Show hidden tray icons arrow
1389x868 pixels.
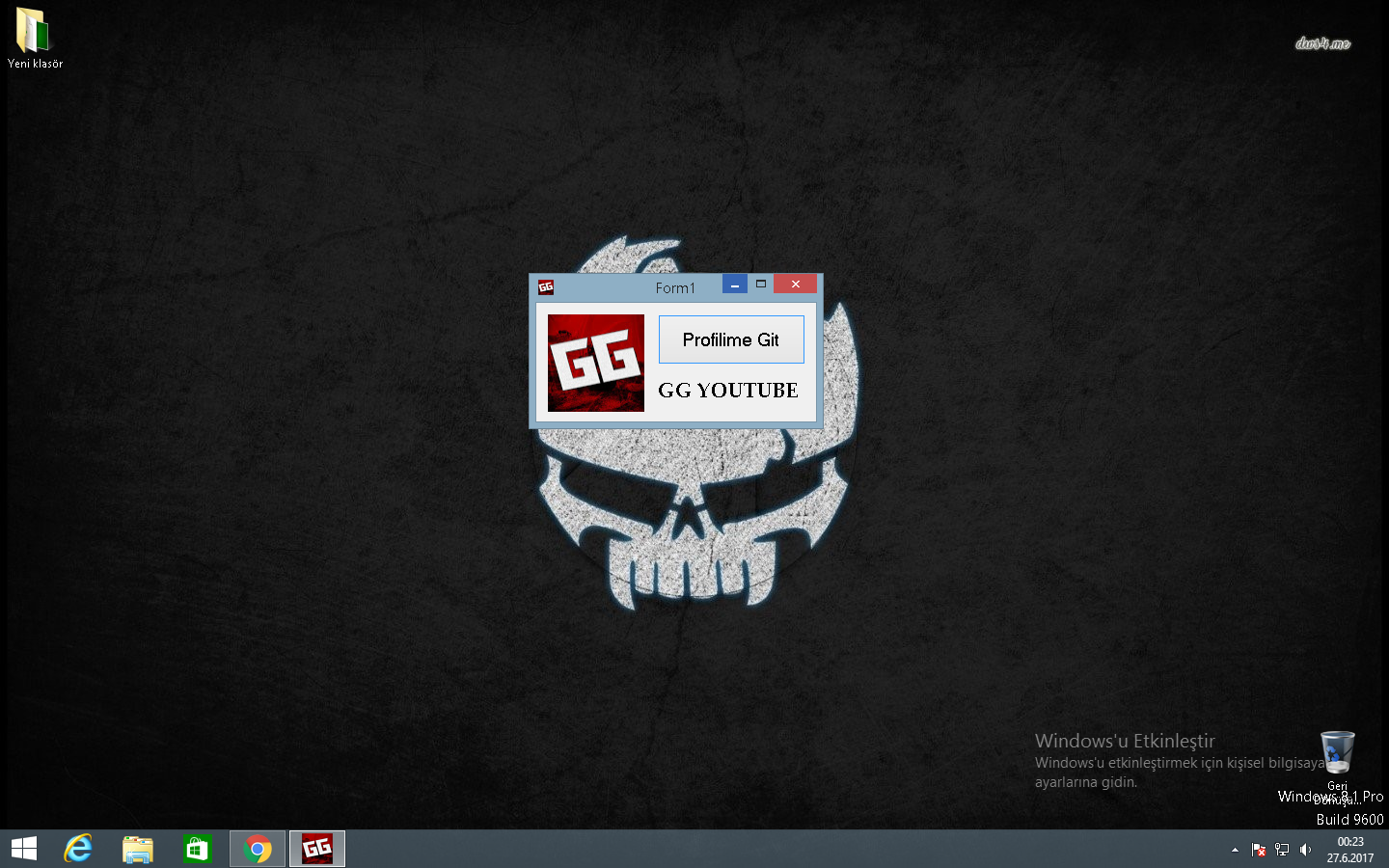click(1235, 850)
